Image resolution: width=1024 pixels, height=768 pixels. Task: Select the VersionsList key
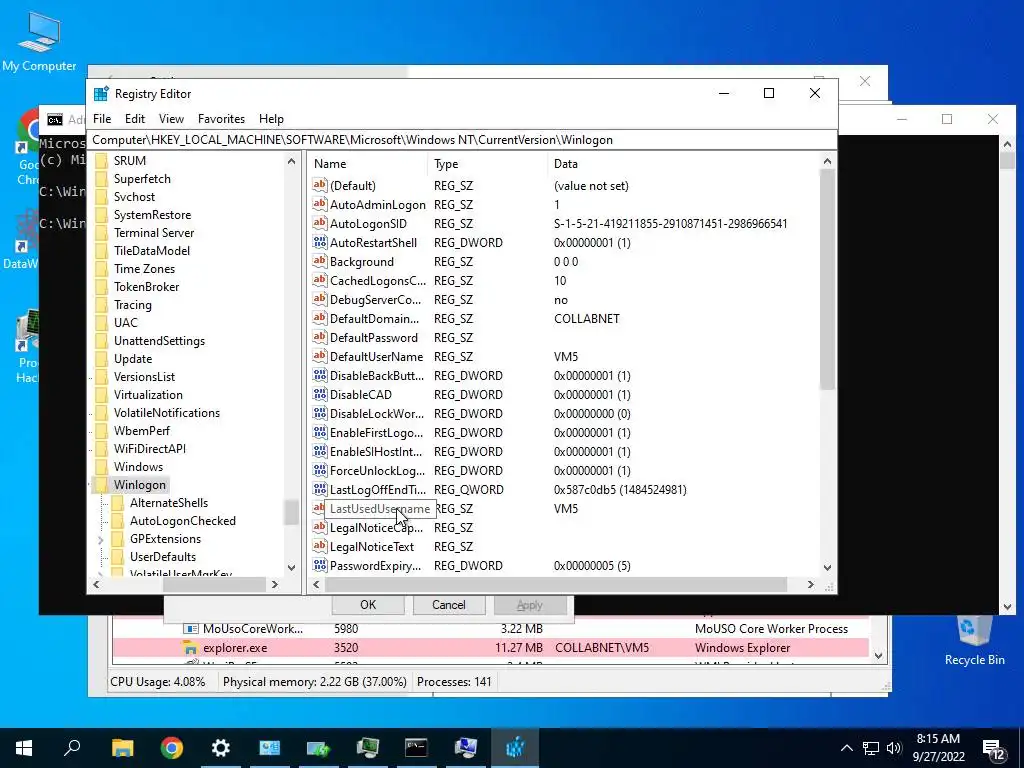(144, 377)
